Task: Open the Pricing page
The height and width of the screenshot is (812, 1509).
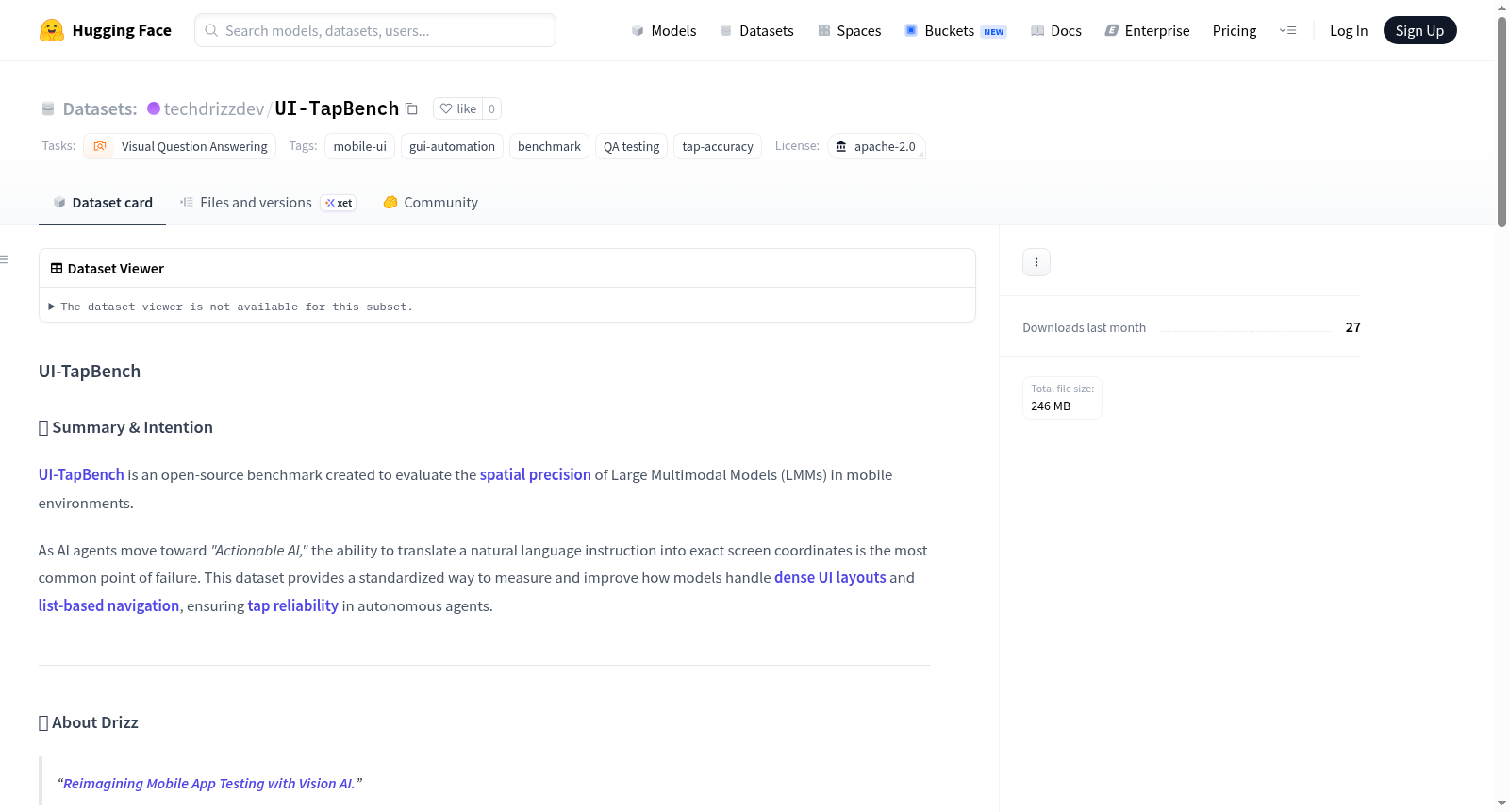Action: (x=1235, y=30)
